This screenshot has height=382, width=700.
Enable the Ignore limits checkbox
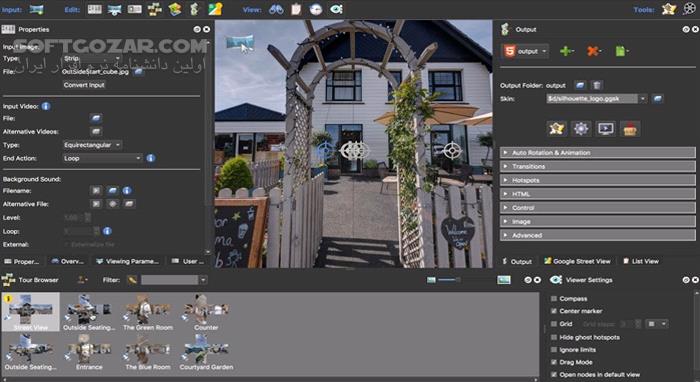pos(554,350)
